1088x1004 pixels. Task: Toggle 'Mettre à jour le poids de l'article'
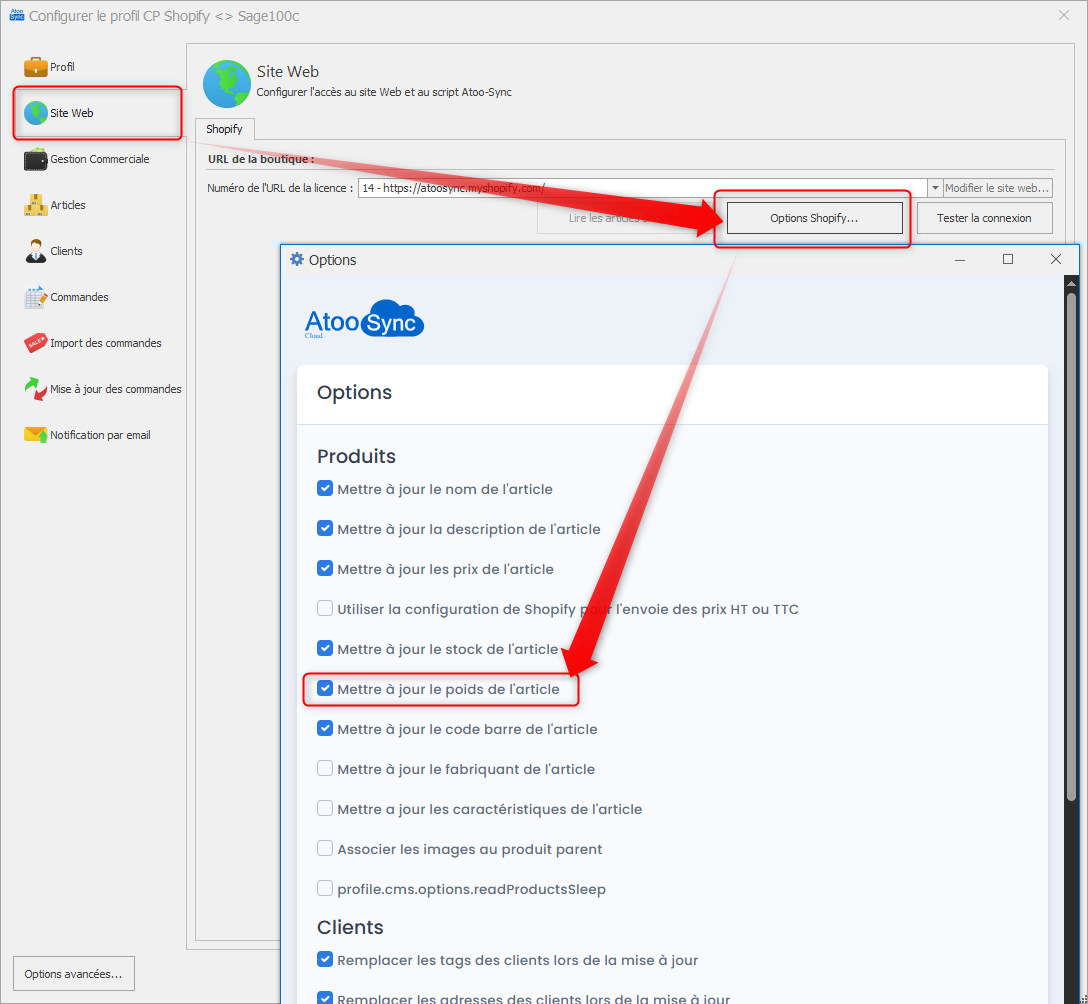click(325, 688)
